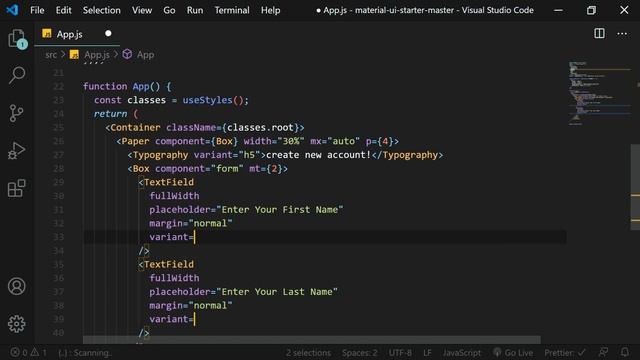This screenshot has width=640, height=360.
Task: Open the Terminal menu
Action: [232, 10]
